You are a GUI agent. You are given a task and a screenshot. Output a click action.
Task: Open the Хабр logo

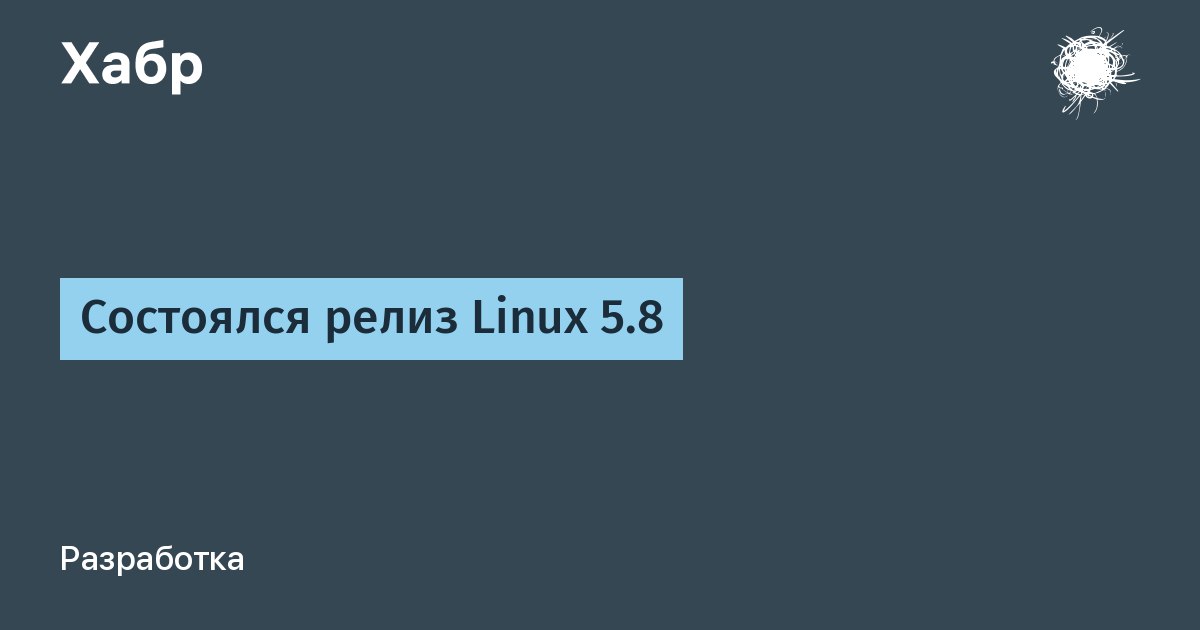pos(132,66)
